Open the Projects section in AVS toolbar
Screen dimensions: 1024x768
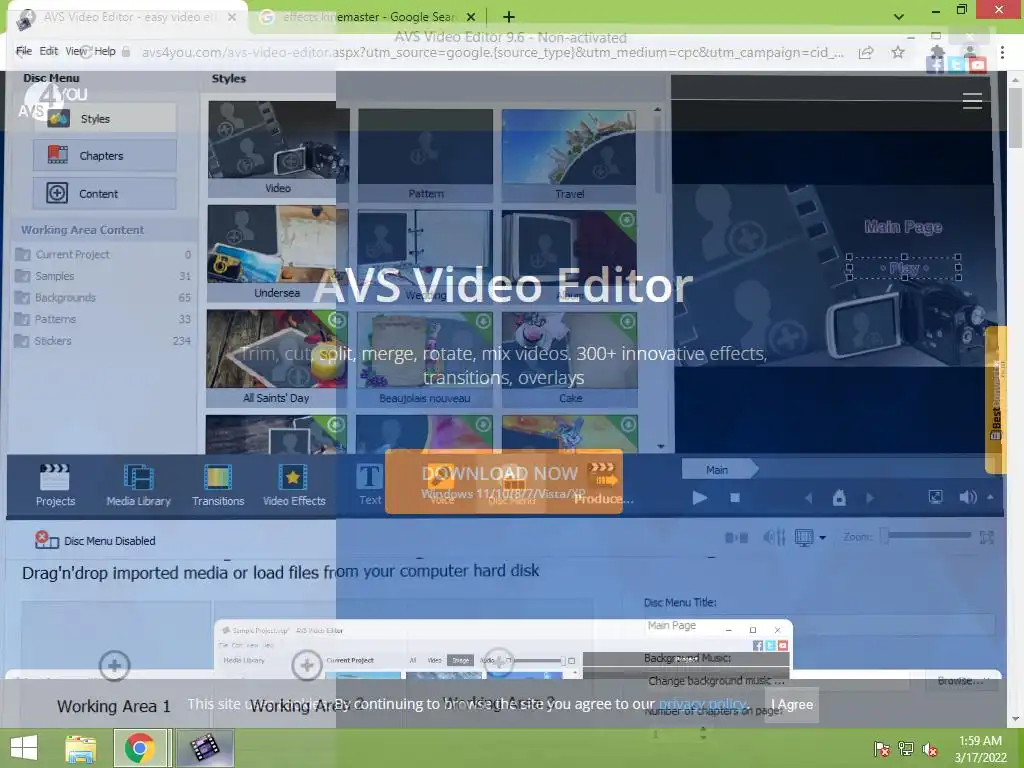click(x=56, y=485)
